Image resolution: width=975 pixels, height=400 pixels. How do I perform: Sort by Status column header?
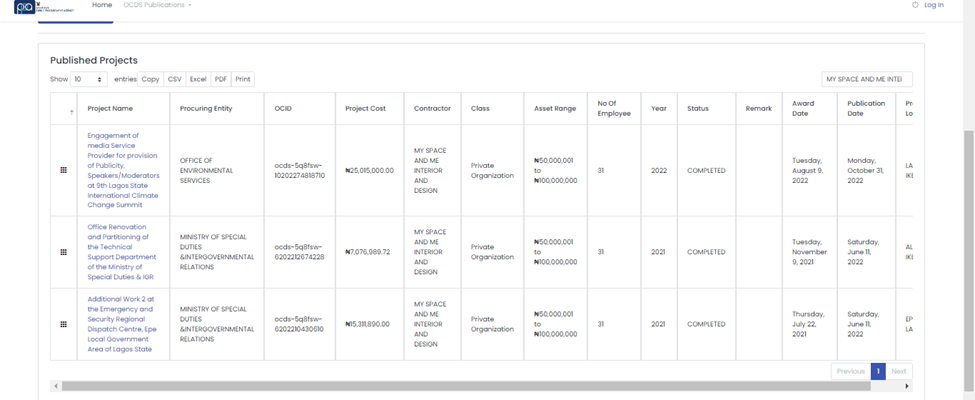tap(707, 108)
